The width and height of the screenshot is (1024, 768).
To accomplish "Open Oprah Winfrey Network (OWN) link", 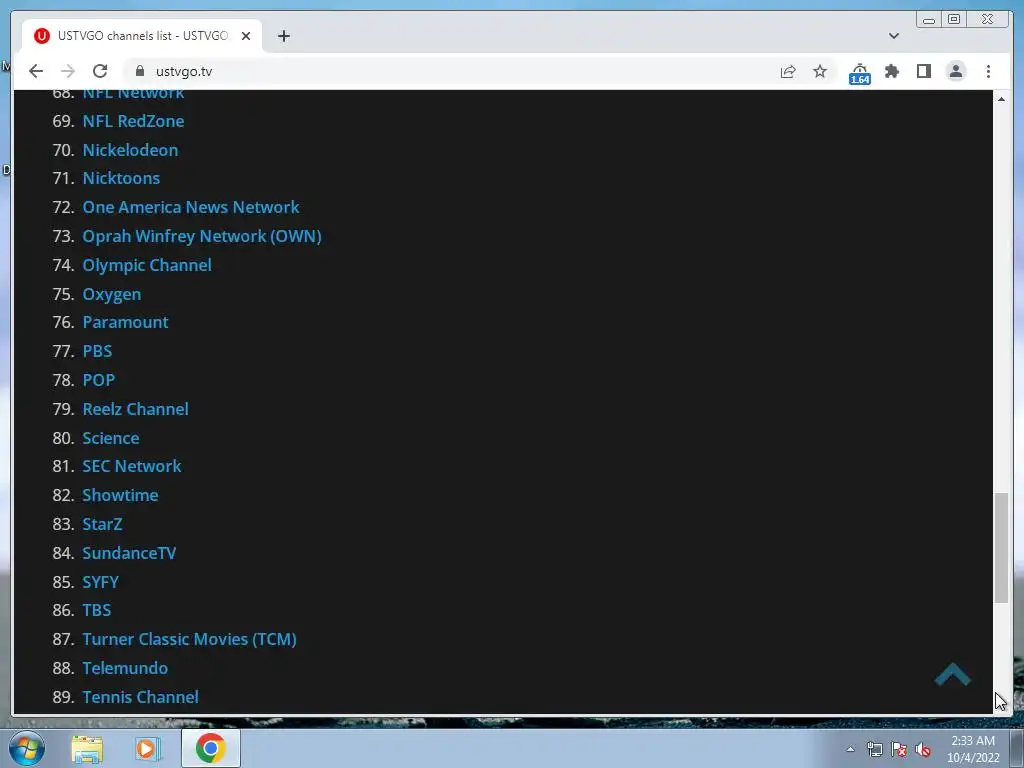I will click(x=202, y=236).
